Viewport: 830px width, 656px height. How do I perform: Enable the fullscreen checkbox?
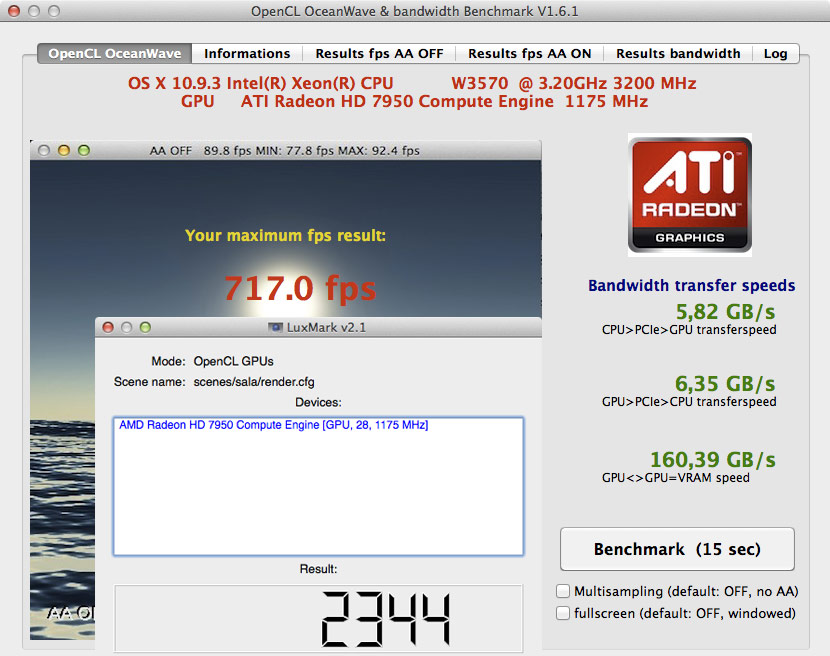tap(563, 613)
